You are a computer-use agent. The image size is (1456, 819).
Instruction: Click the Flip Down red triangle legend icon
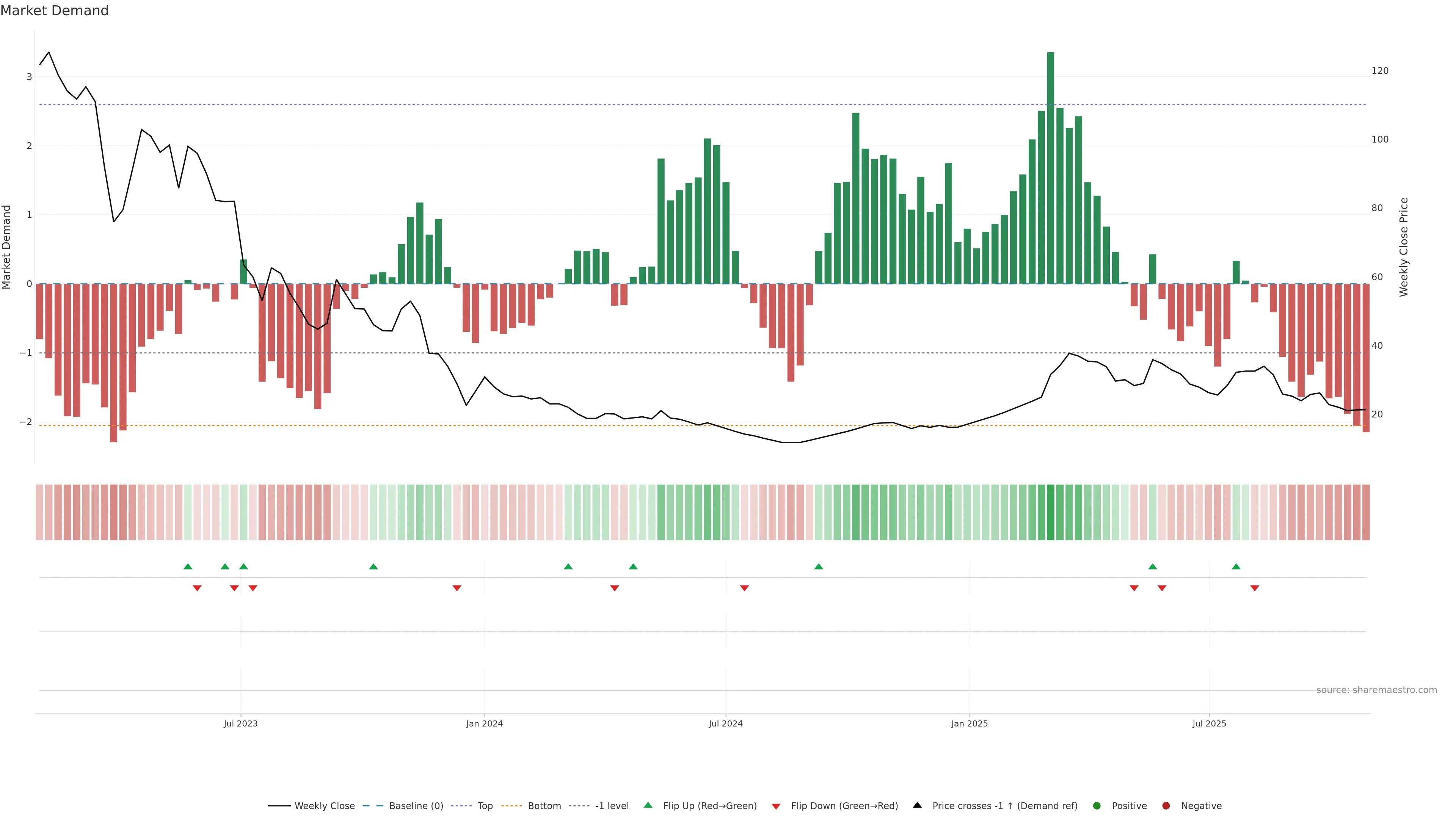tap(776, 806)
